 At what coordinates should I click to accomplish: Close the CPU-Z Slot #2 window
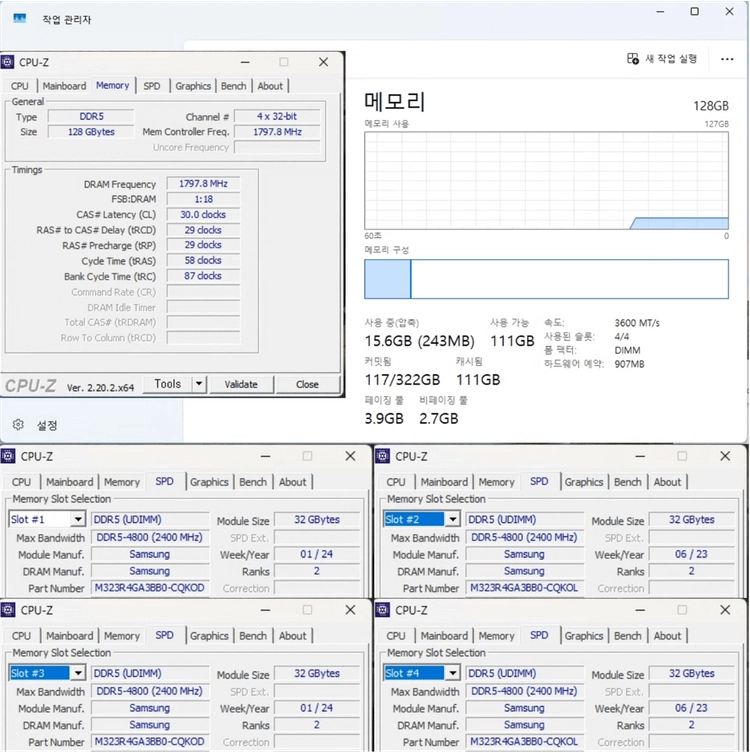coord(725,456)
